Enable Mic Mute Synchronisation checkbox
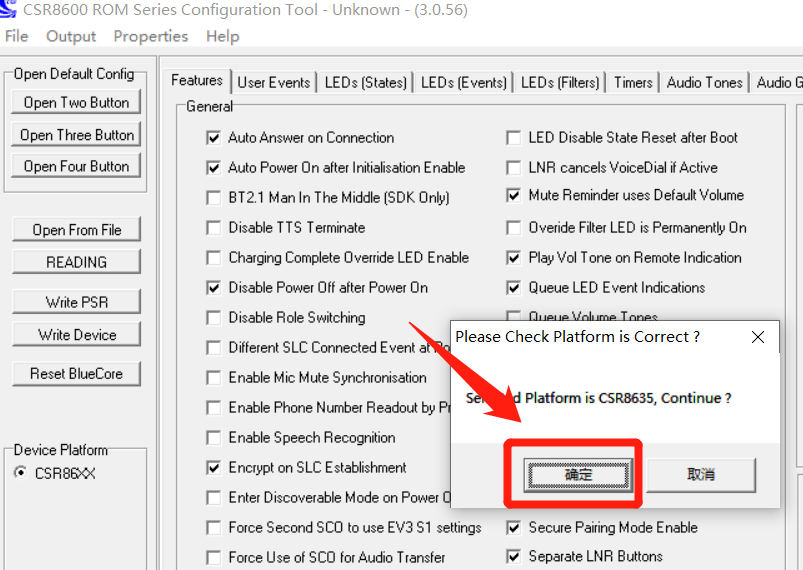This screenshot has height=570, width=803. click(214, 378)
